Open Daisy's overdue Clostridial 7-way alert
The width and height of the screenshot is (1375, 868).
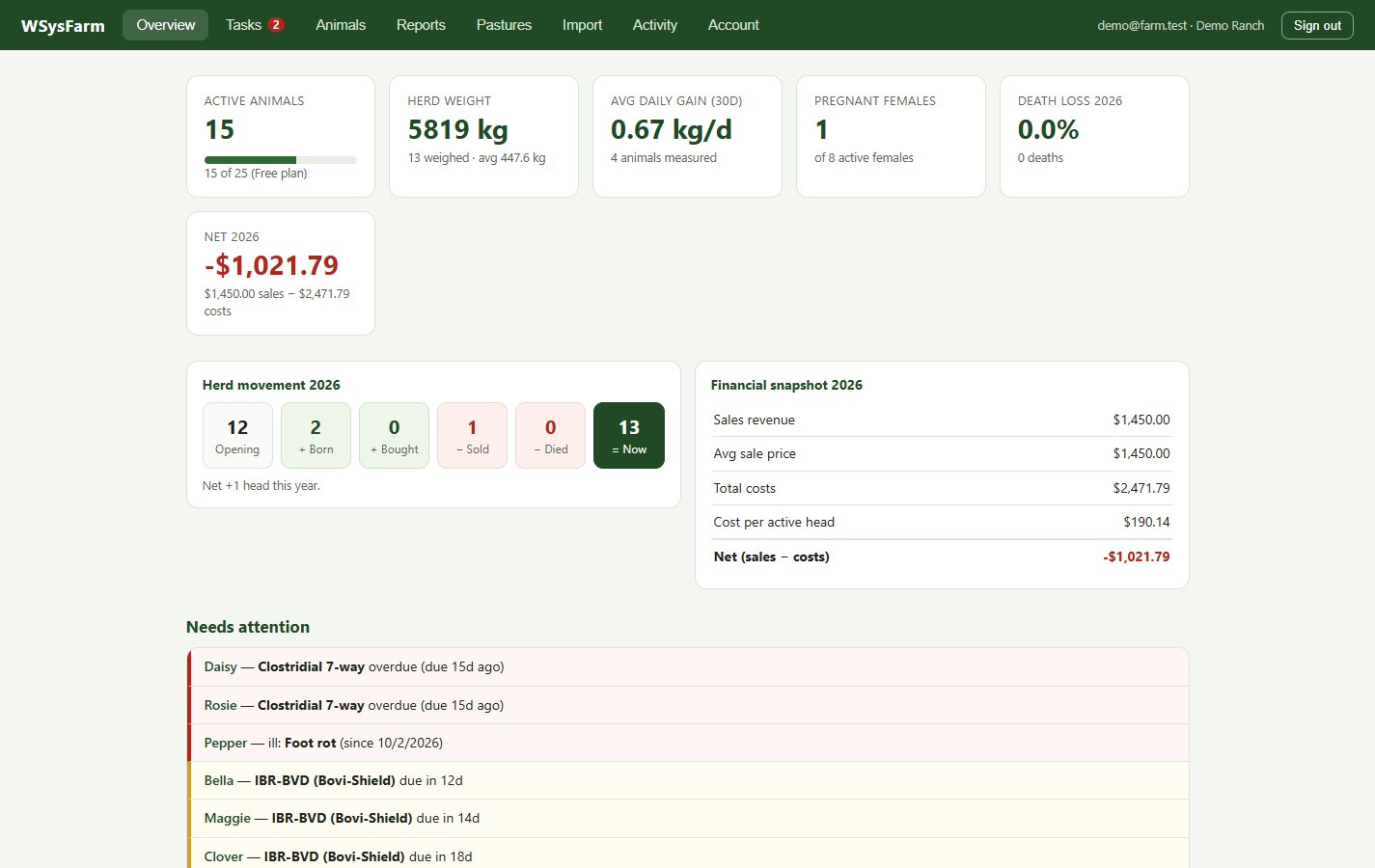coord(688,666)
